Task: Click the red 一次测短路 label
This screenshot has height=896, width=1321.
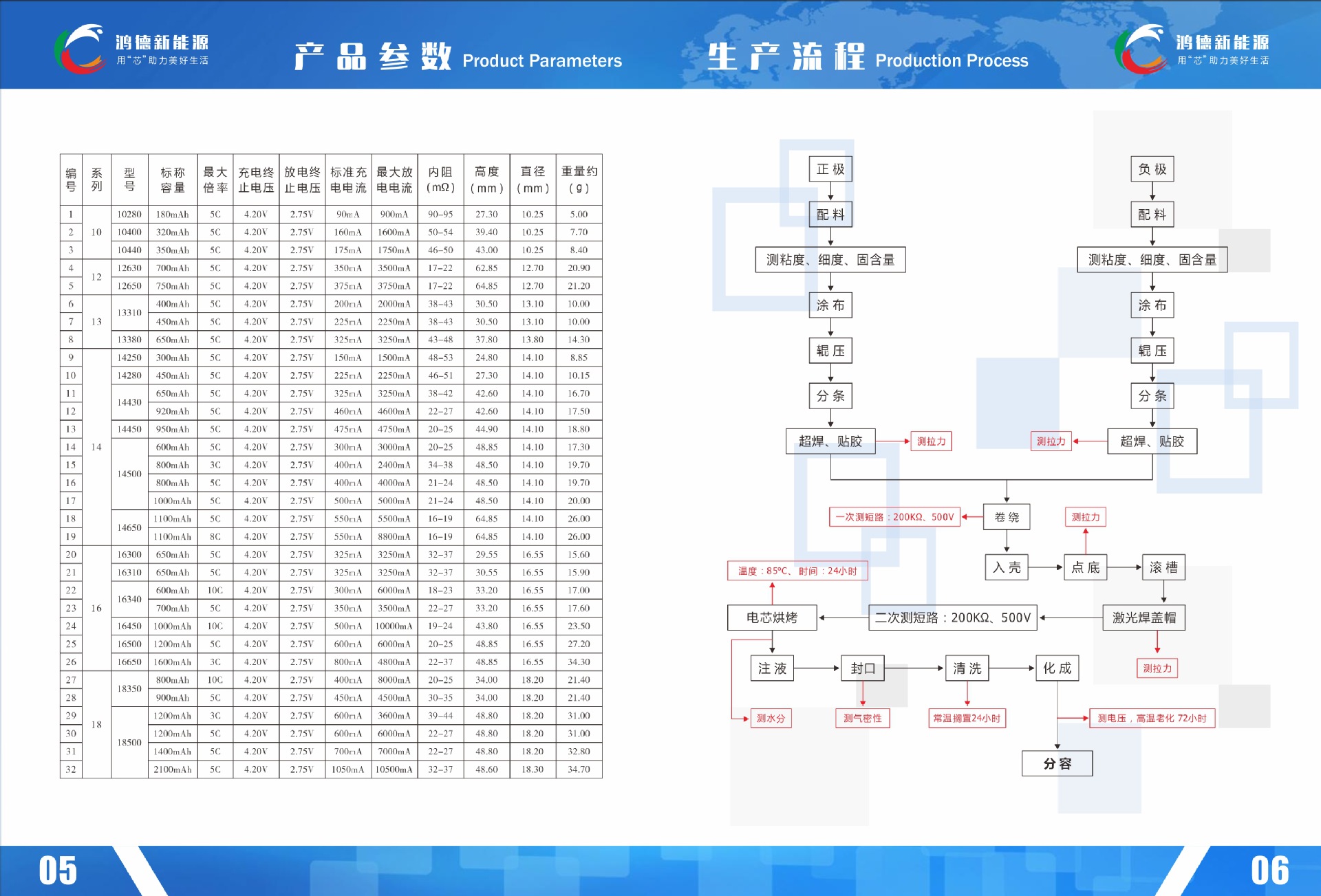Action: [x=894, y=517]
